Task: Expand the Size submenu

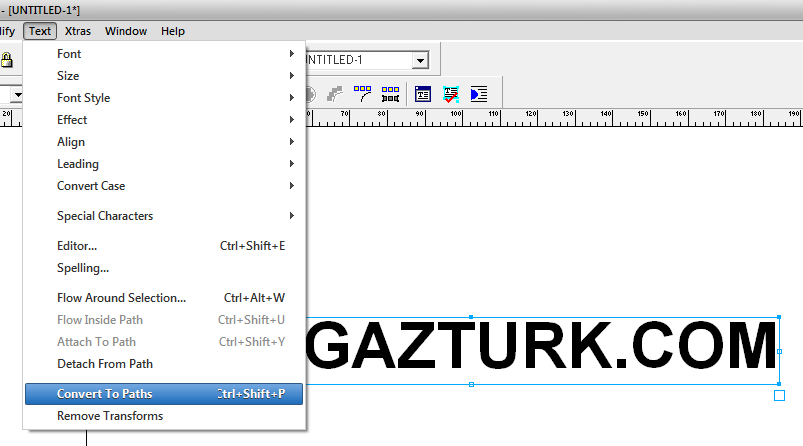Action: 164,76
